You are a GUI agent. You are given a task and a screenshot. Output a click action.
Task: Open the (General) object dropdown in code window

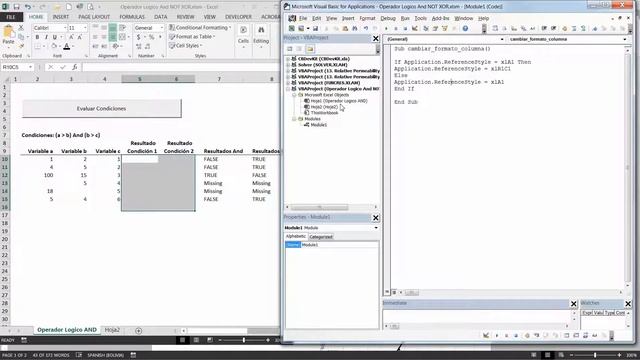coord(502,39)
